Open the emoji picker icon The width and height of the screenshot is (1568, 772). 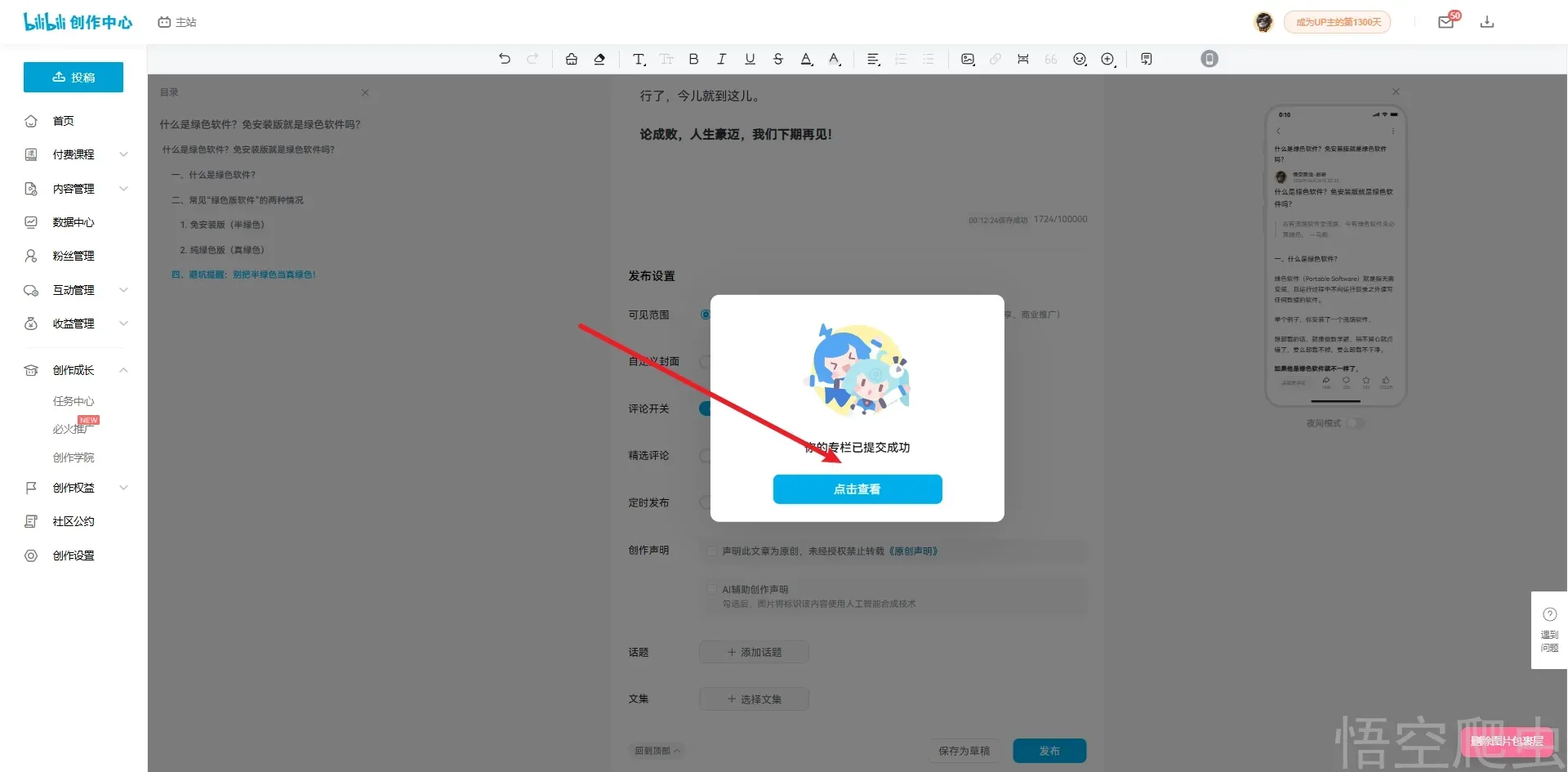[1080, 59]
